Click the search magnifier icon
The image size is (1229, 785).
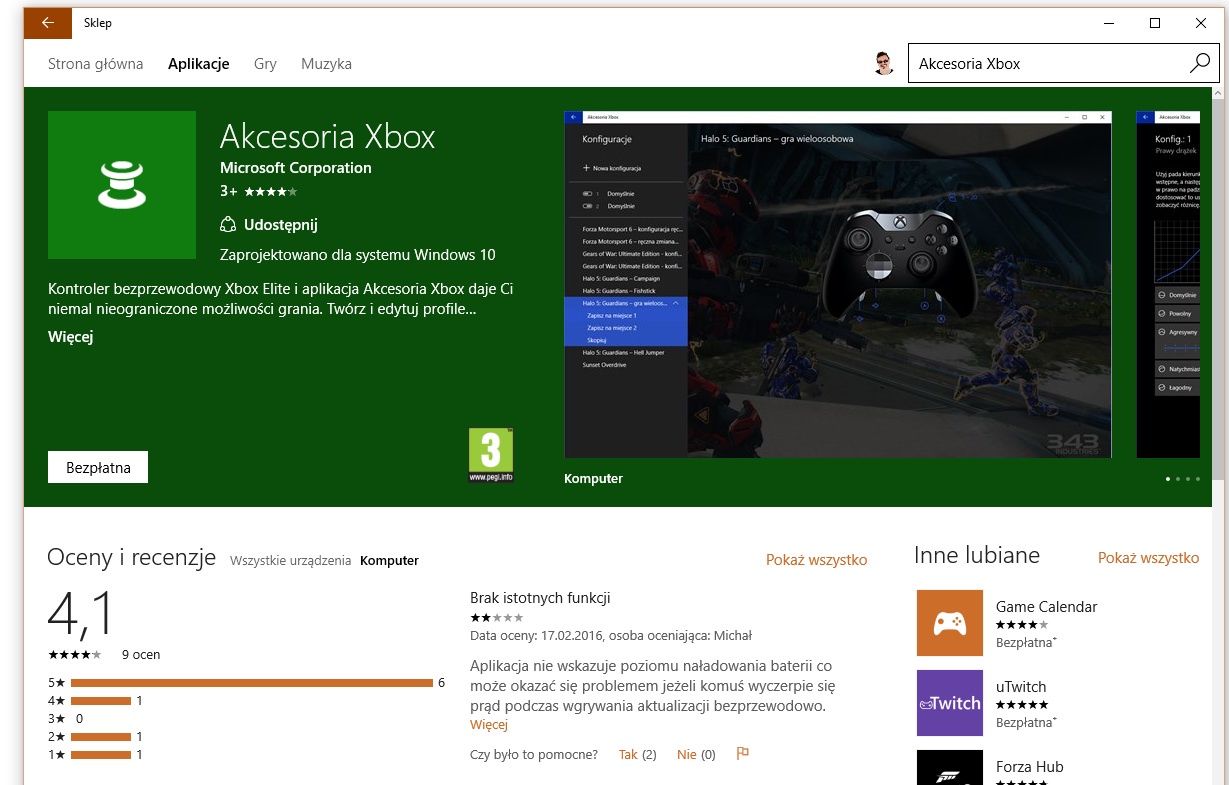point(1200,63)
